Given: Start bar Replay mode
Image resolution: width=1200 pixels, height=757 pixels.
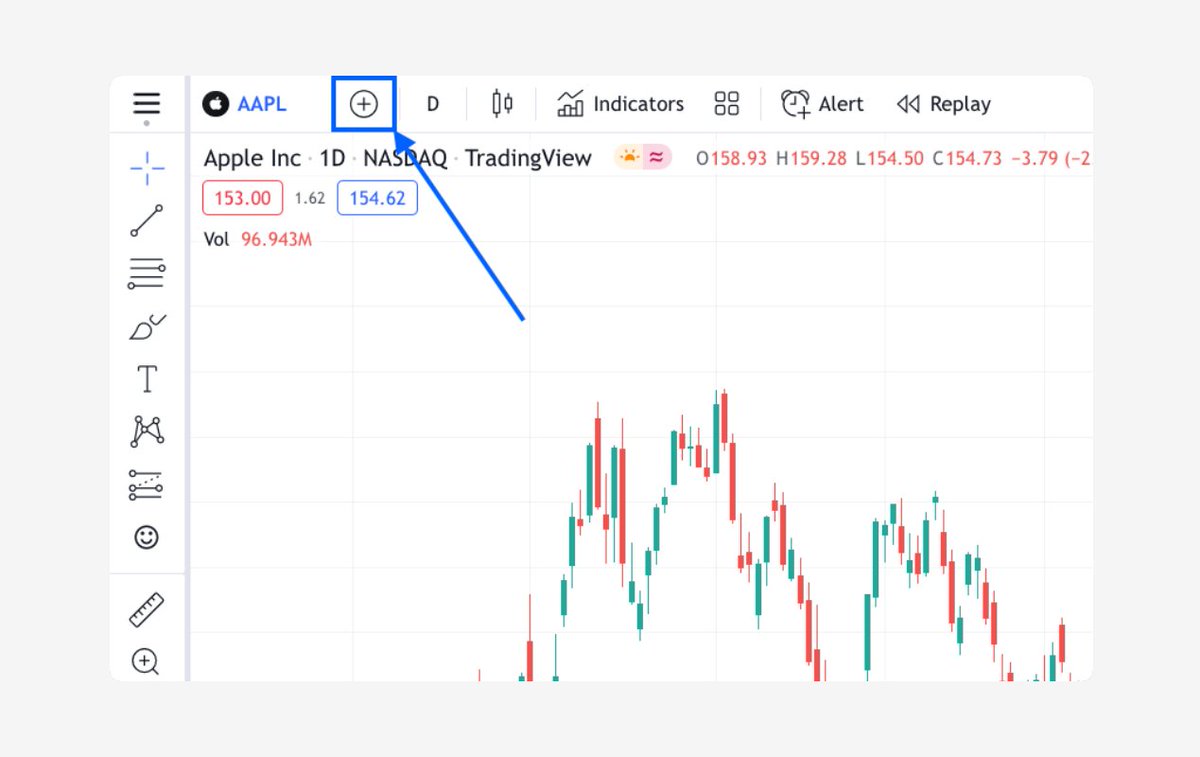Looking at the screenshot, I should (943, 104).
